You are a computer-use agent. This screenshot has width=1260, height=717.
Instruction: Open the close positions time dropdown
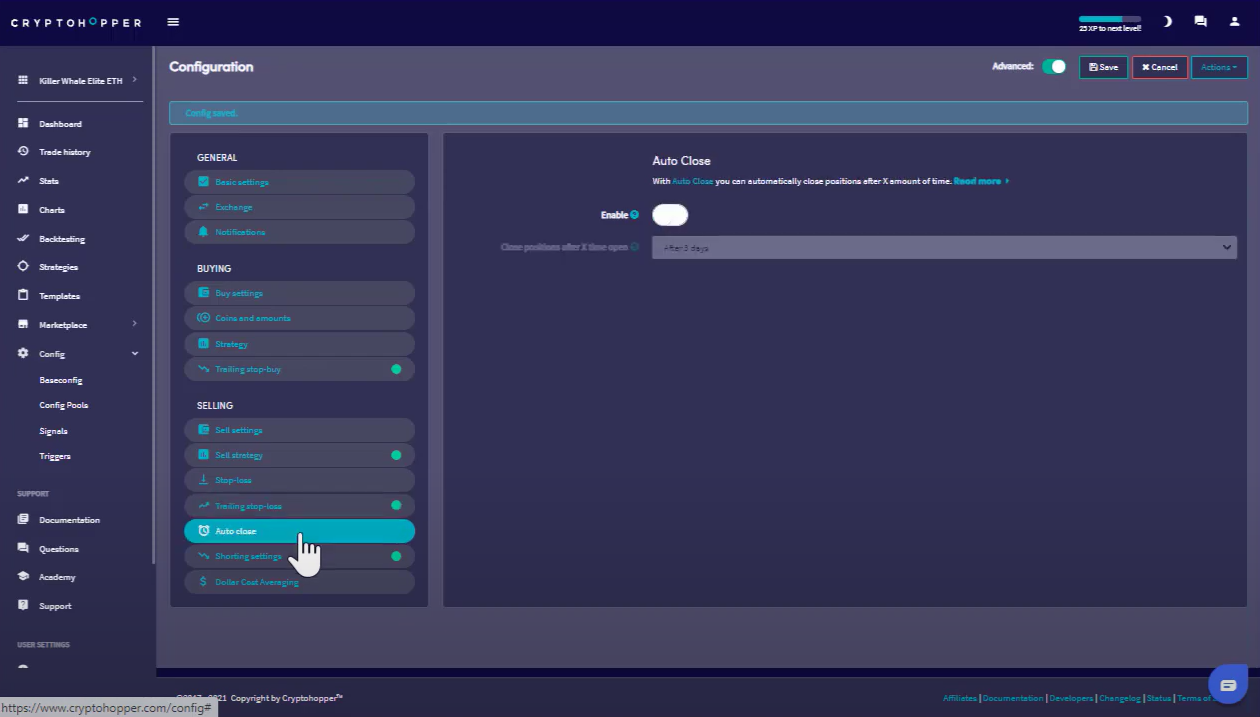(944, 247)
